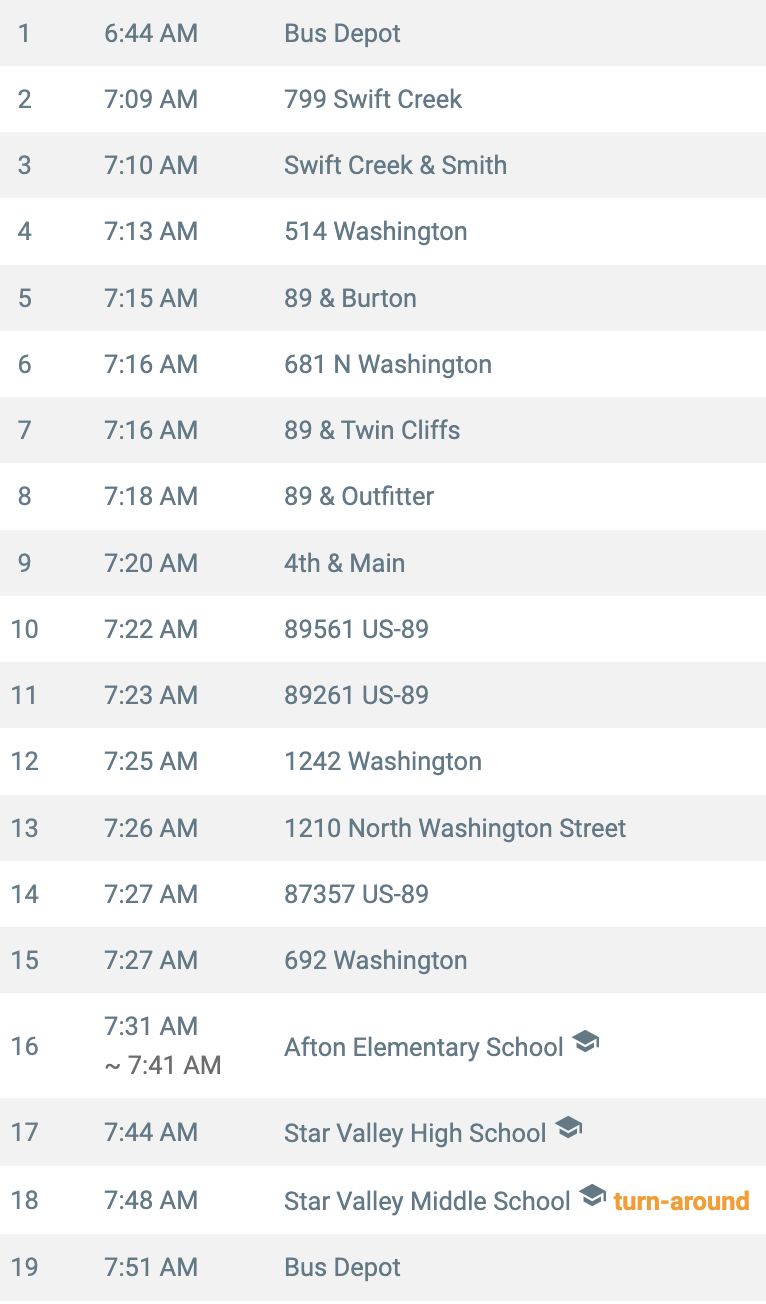Choose the 89 & Twin Cliffs stop
This screenshot has height=1304, width=766.
[383, 430]
